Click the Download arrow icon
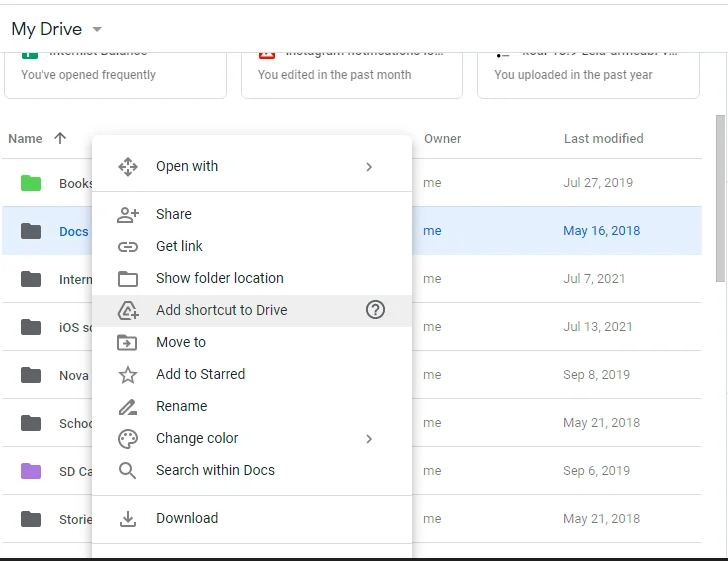This screenshot has height=561, width=728. [128, 519]
